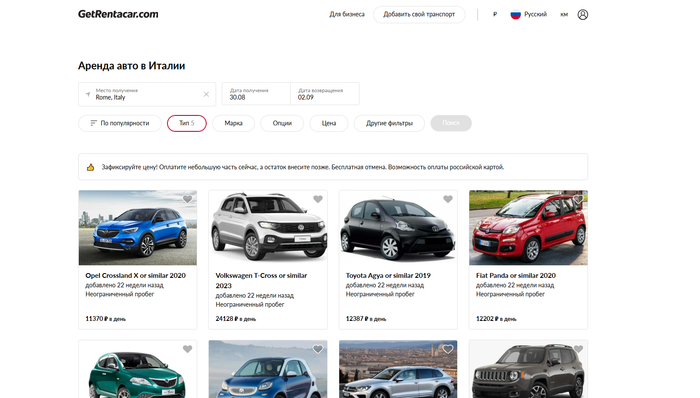Click price 11370 ₽ в день
The image size is (700, 398).
coord(105,319)
